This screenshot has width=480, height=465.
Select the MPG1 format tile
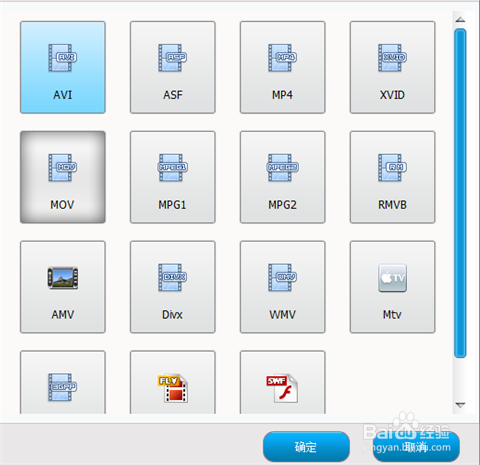pos(173,177)
